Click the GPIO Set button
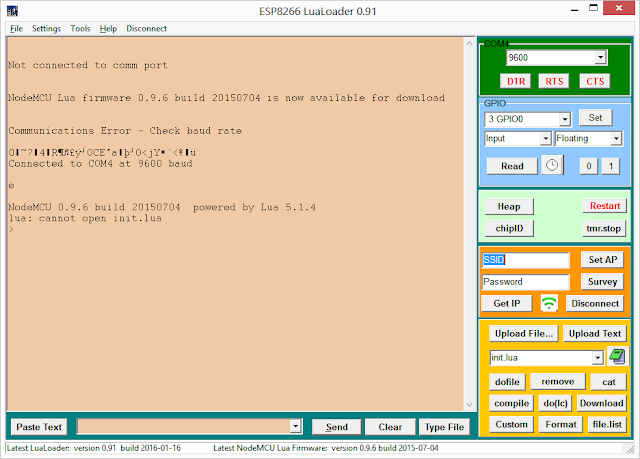 click(x=595, y=118)
